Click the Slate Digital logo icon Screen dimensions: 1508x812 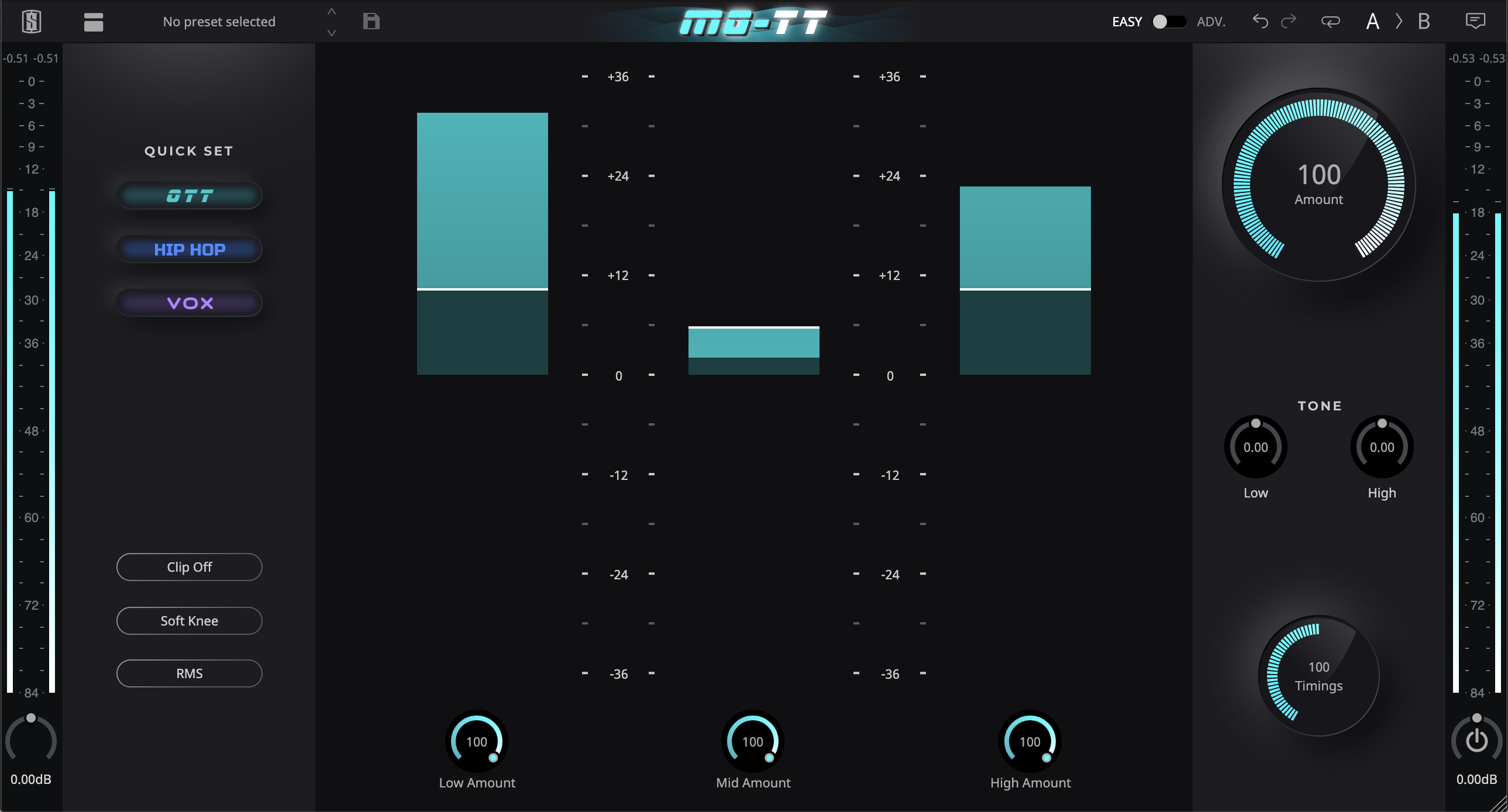tap(32, 22)
